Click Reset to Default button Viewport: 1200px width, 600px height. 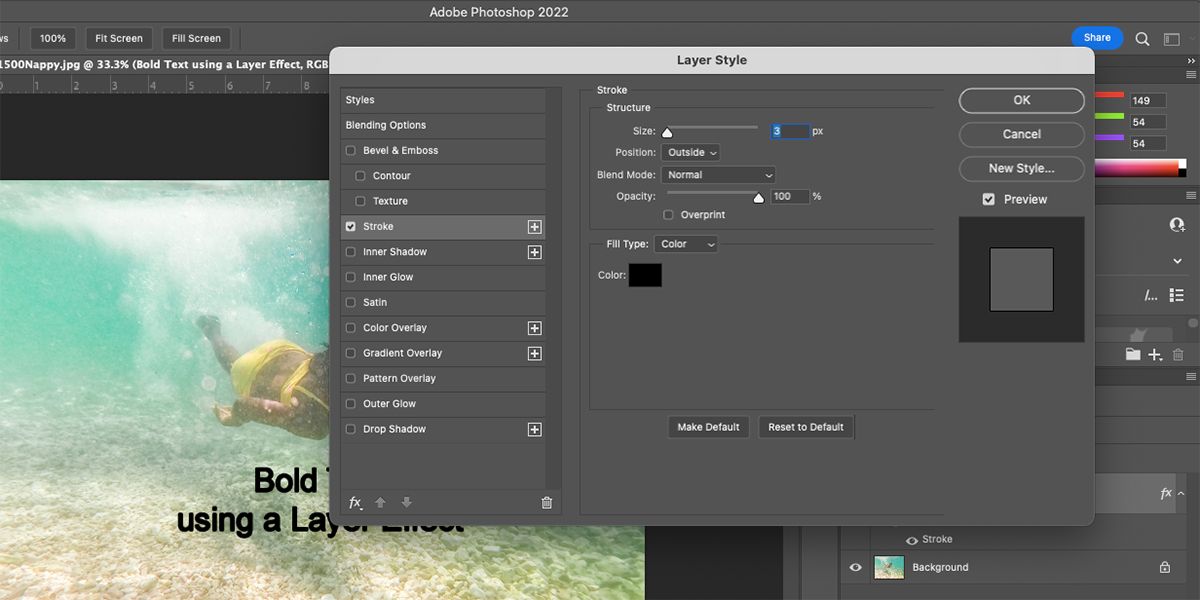coord(806,427)
